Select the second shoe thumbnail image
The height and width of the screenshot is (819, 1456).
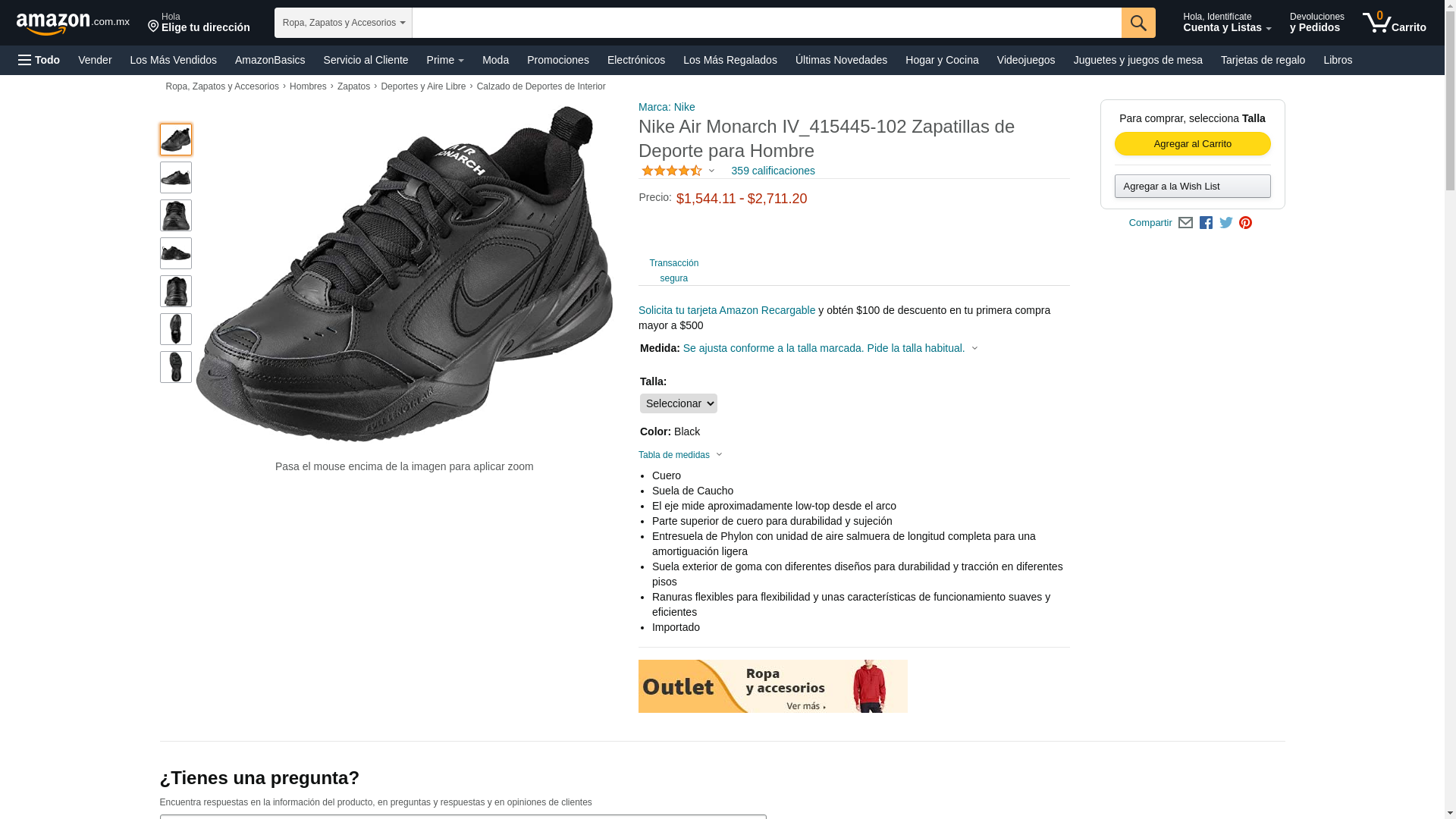[176, 177]
